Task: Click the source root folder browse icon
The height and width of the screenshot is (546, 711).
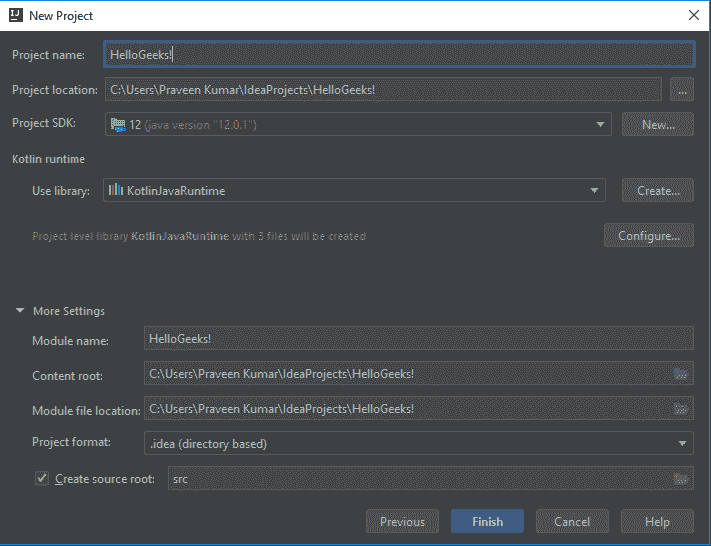Action: [x=681, y=479]
